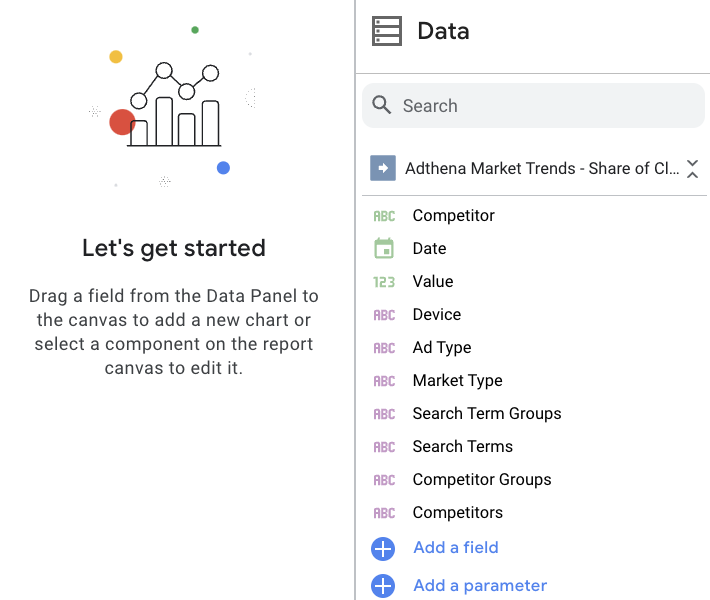Open the Add a field link
The image size is (710, 600).
point(456,547)
